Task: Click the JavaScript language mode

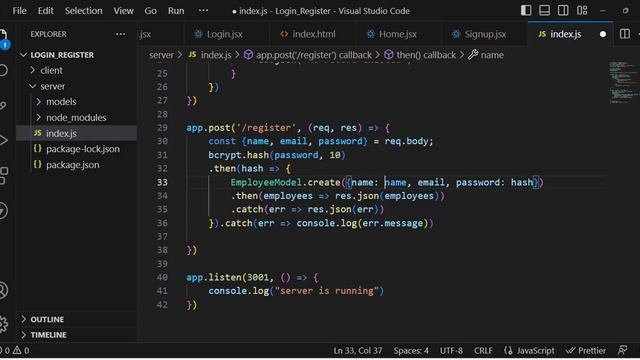Action: tap(529, 351)
